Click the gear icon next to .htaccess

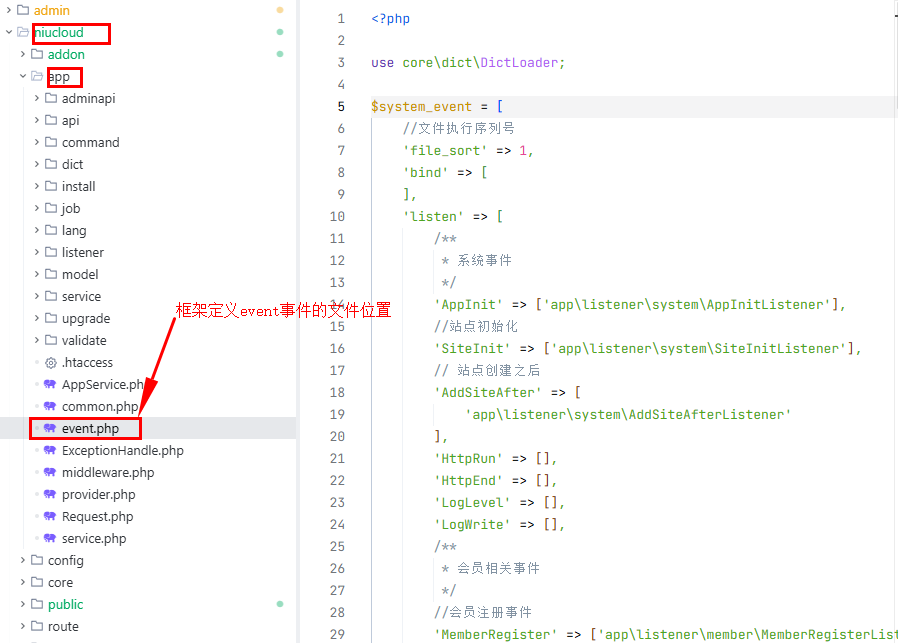coord(51,362)
